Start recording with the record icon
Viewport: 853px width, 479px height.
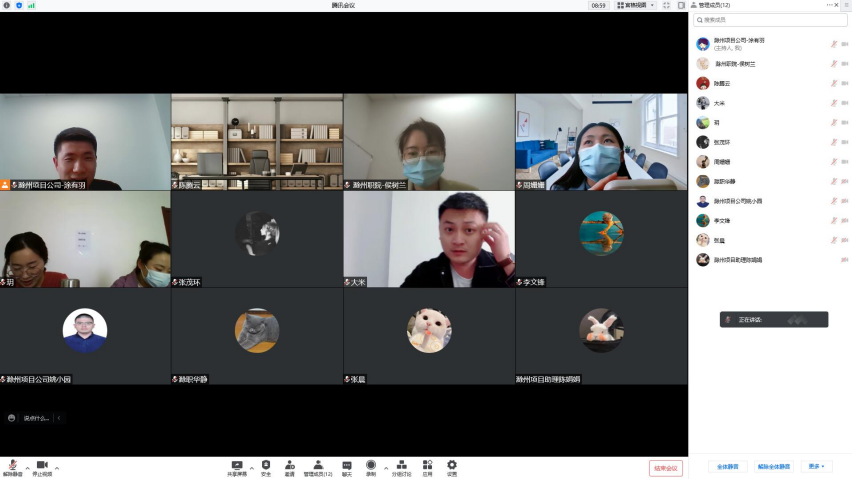click(371, 465)
